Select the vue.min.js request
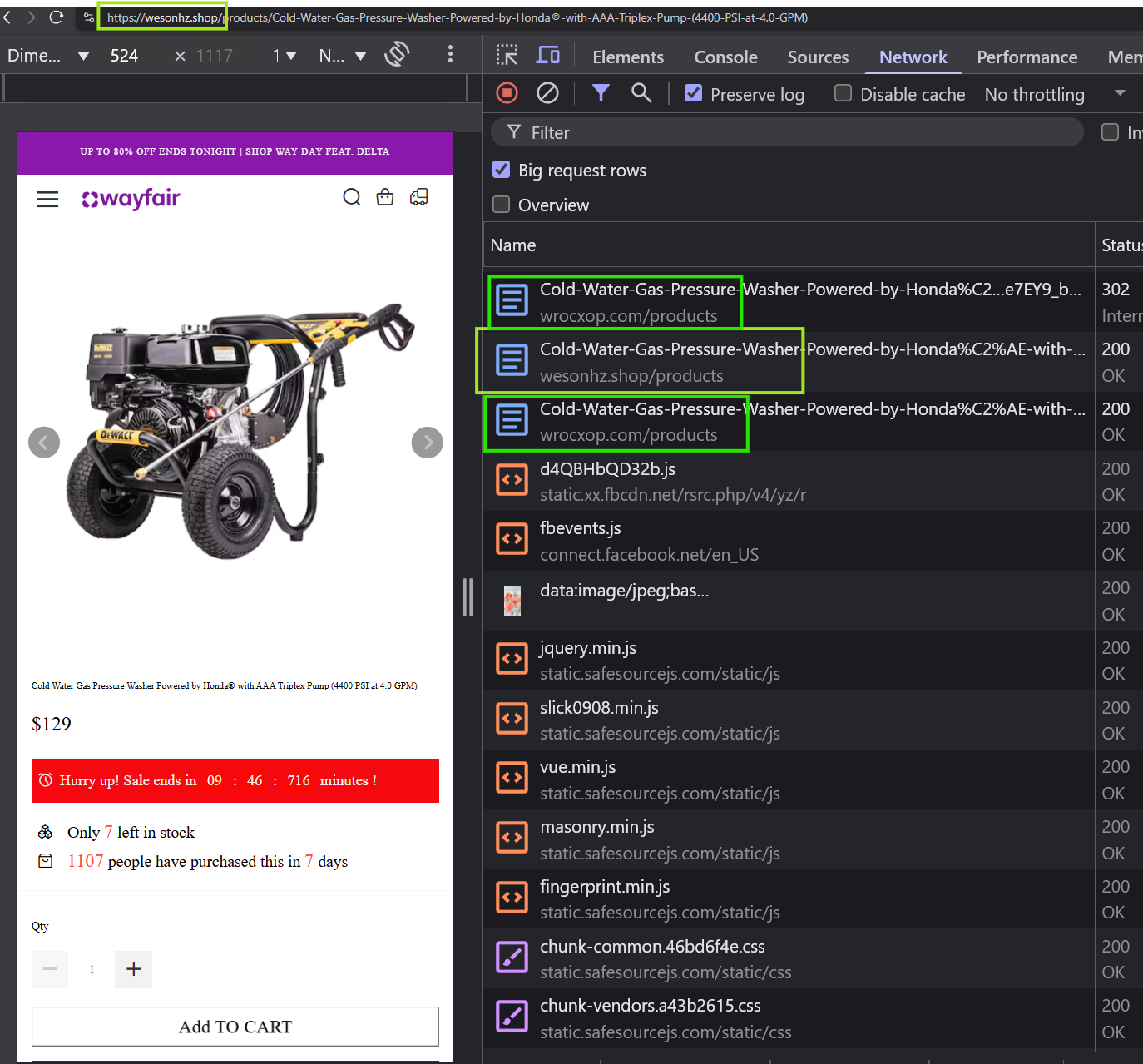 [789, 779]
